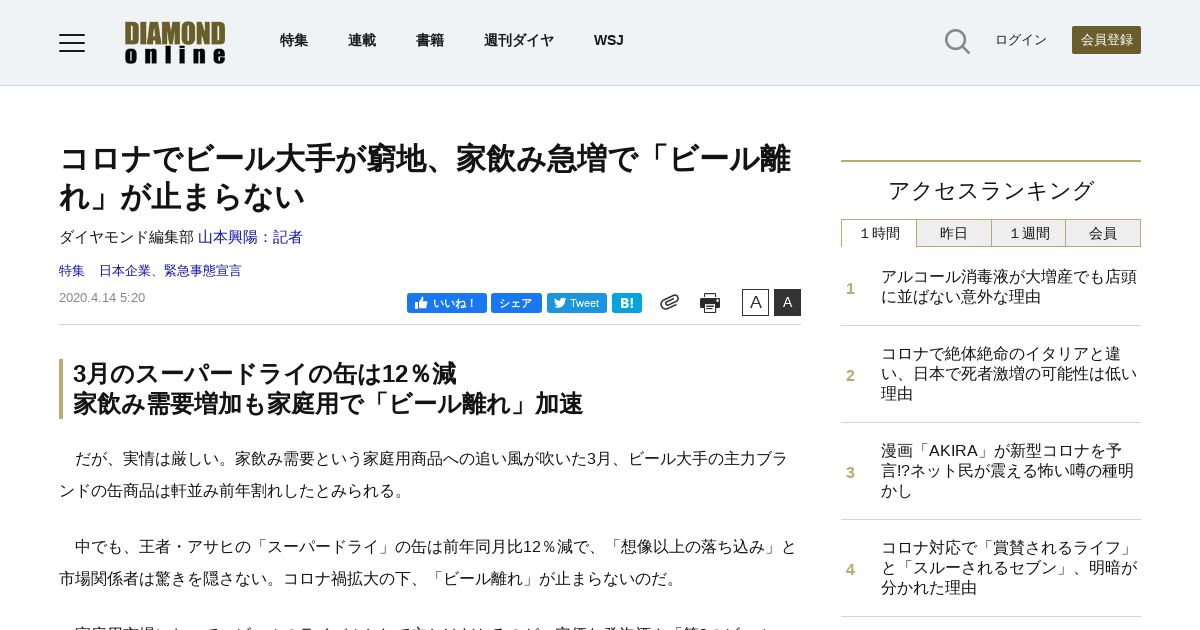1200x630 pixels.
Task: Click the Twitter Tweet button
Action: (x=577, y=303)
